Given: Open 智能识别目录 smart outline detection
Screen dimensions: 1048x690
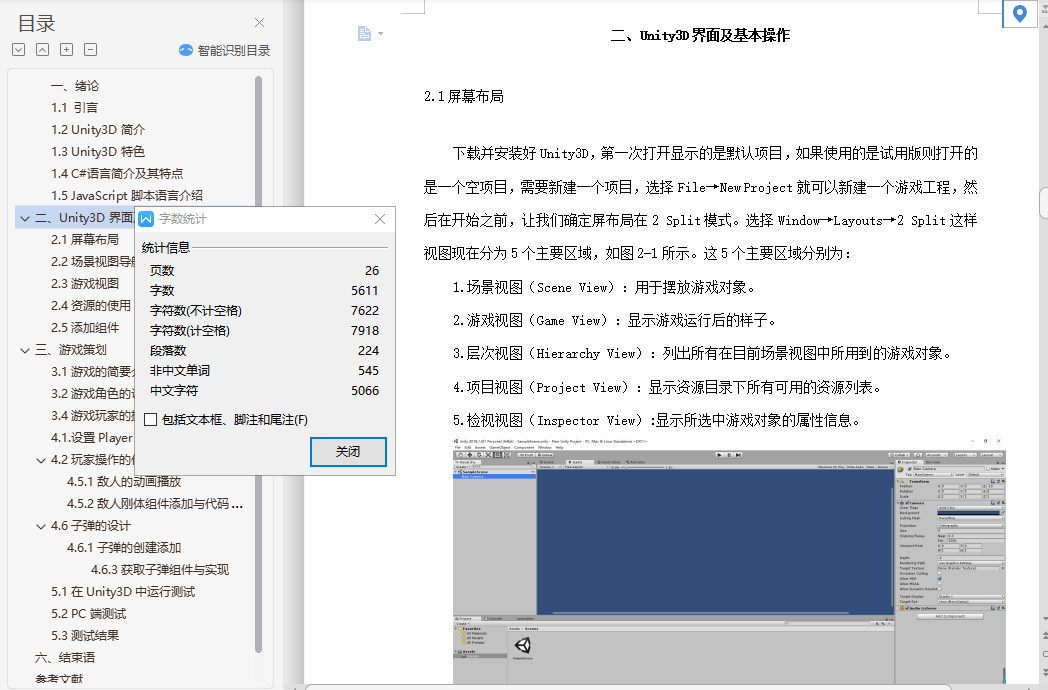Looking at the screenshot, I should pyautogui.click(x=225, y=50).
